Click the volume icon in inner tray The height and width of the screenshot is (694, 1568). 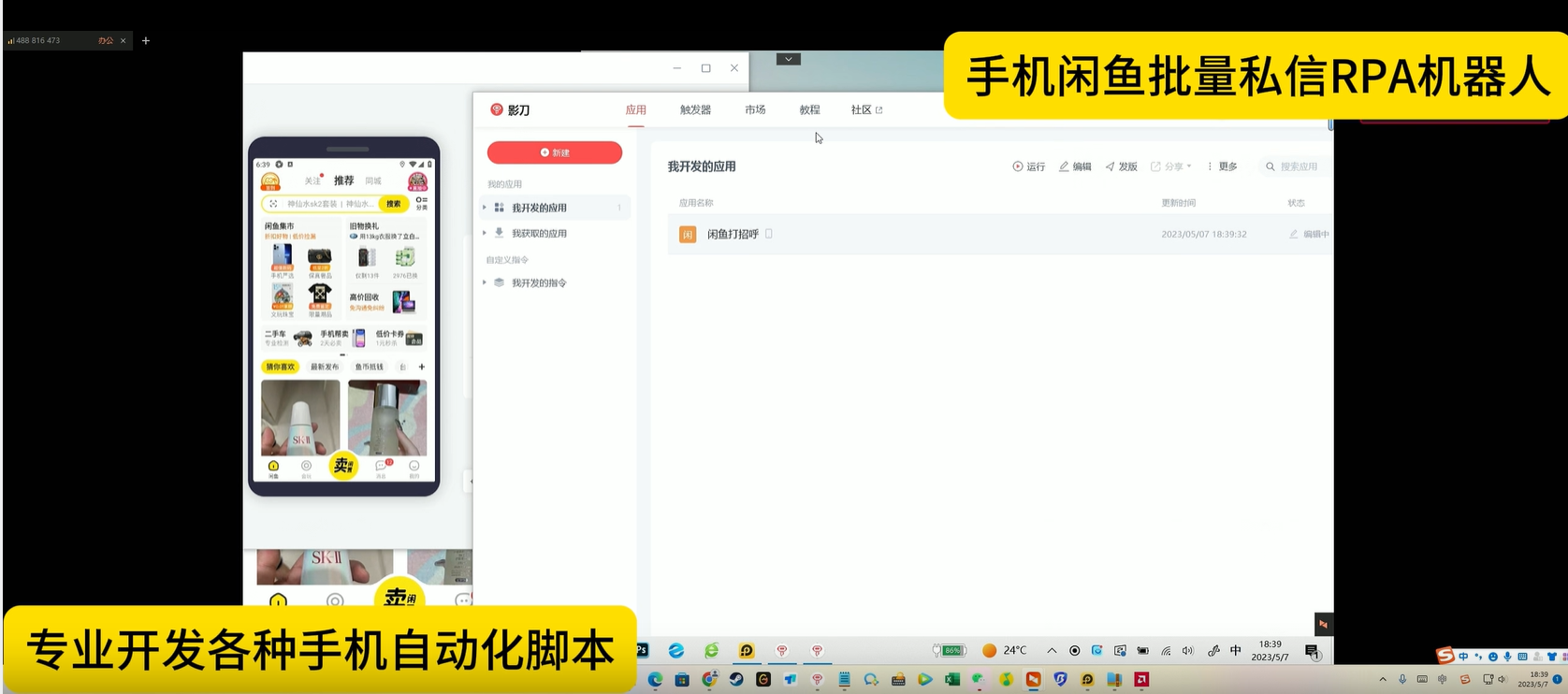coord(1187,651)
